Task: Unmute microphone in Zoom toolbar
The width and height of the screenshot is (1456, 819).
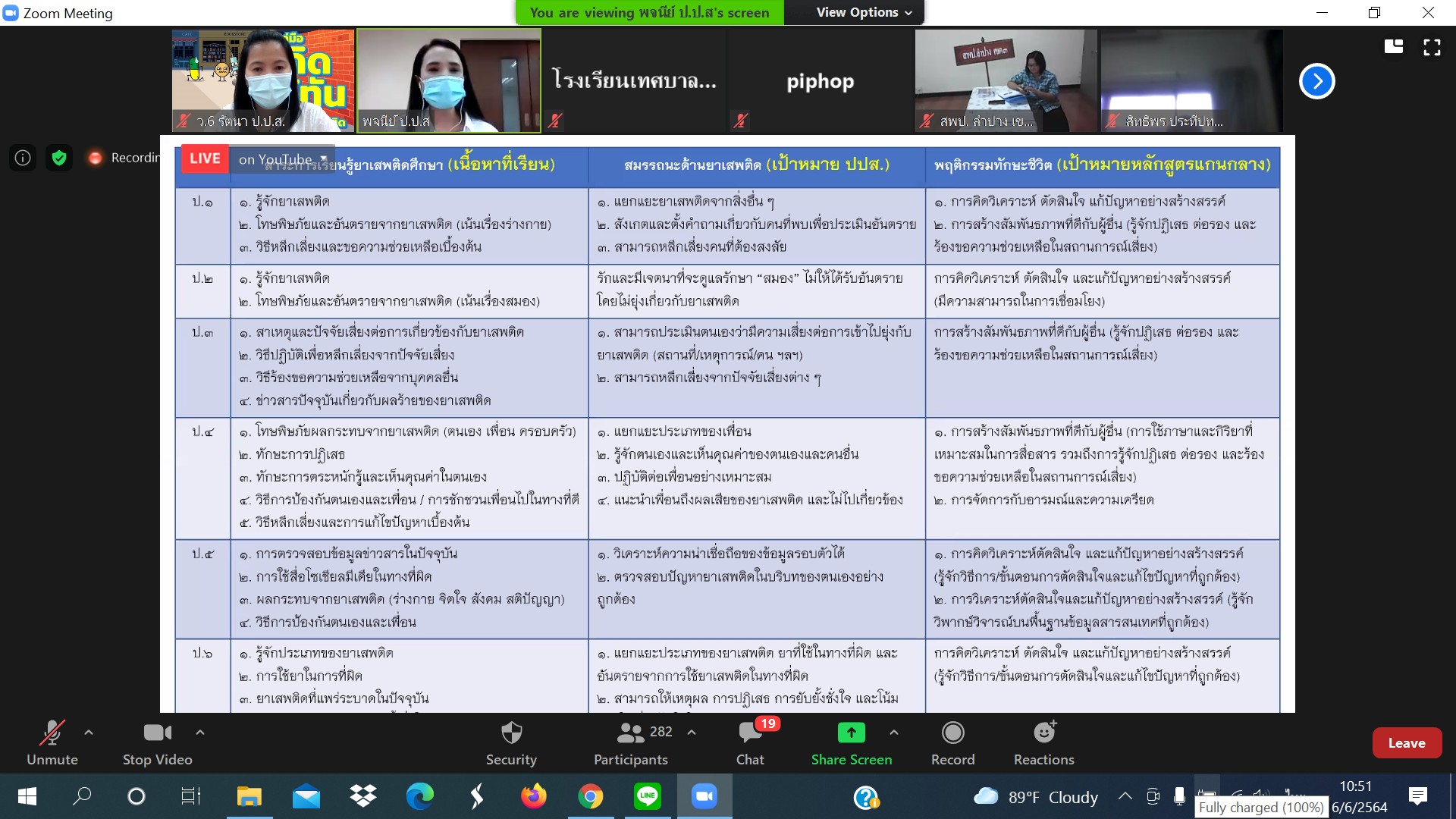Action: [x=52, y=743]
